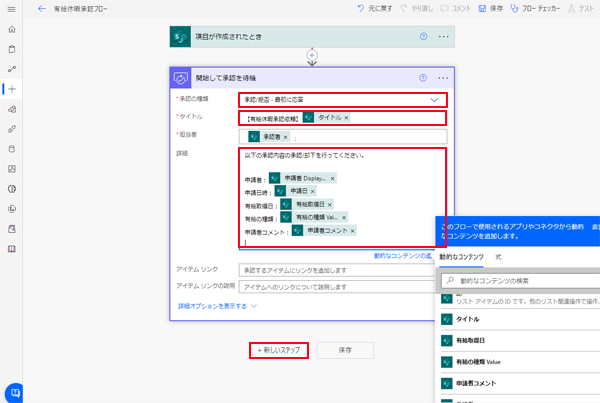Open help on 項目が作成されたとき trigger
The height and width of the screenshot is (403, 600).
[x=423, y=37]
